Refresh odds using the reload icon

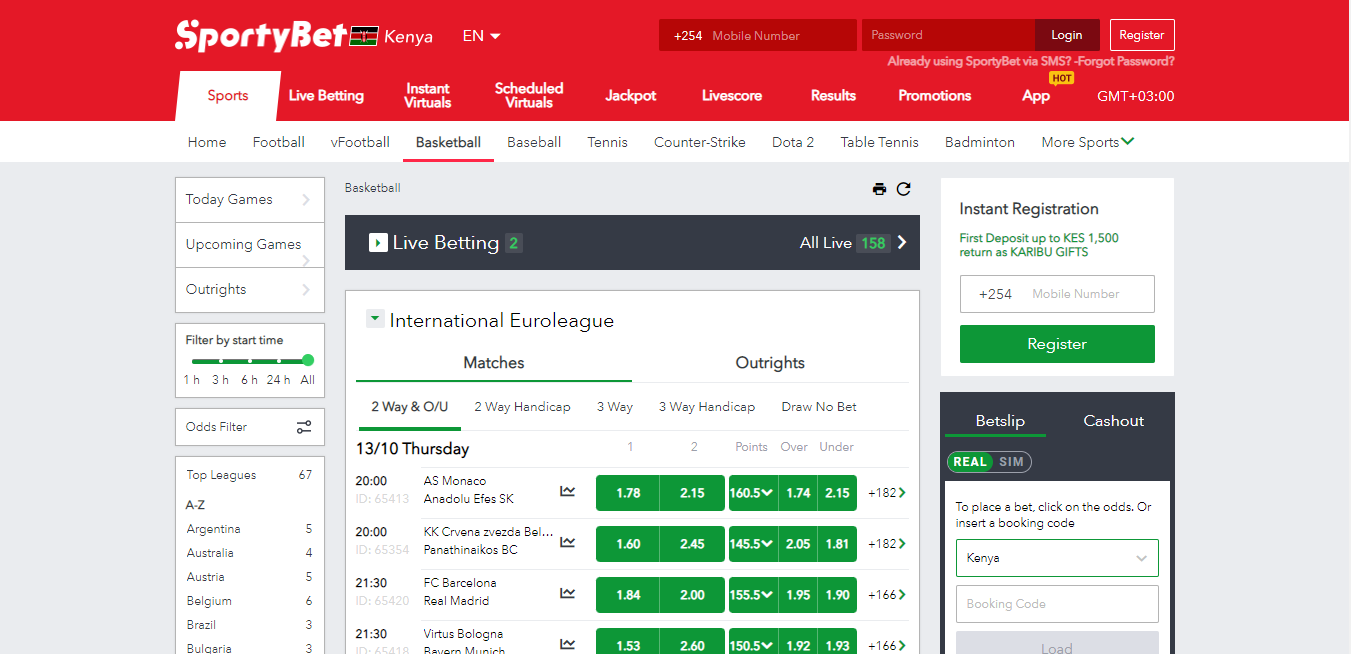903,189
